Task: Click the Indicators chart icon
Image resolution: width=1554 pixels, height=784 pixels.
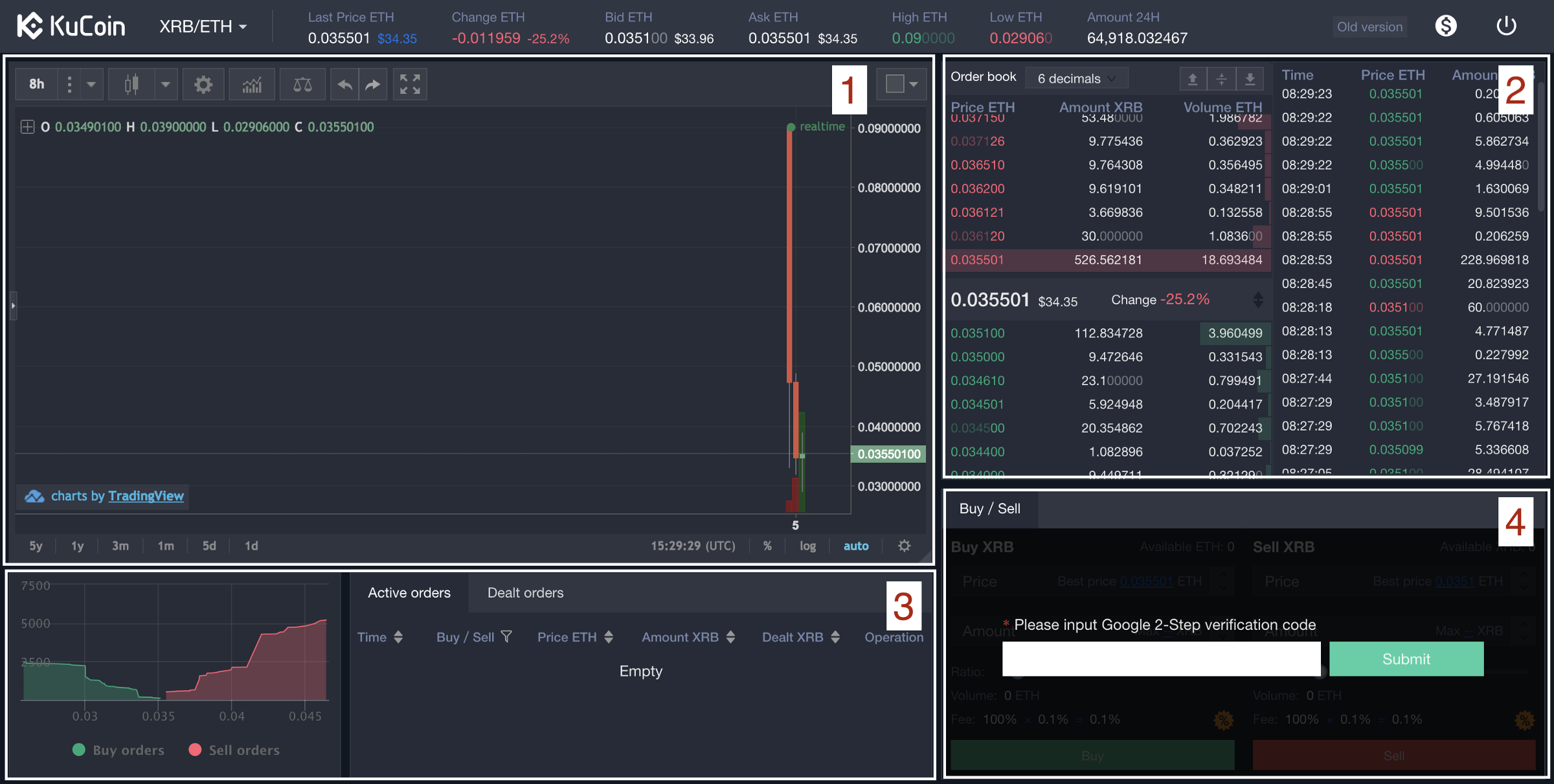Action: [252, 85]
